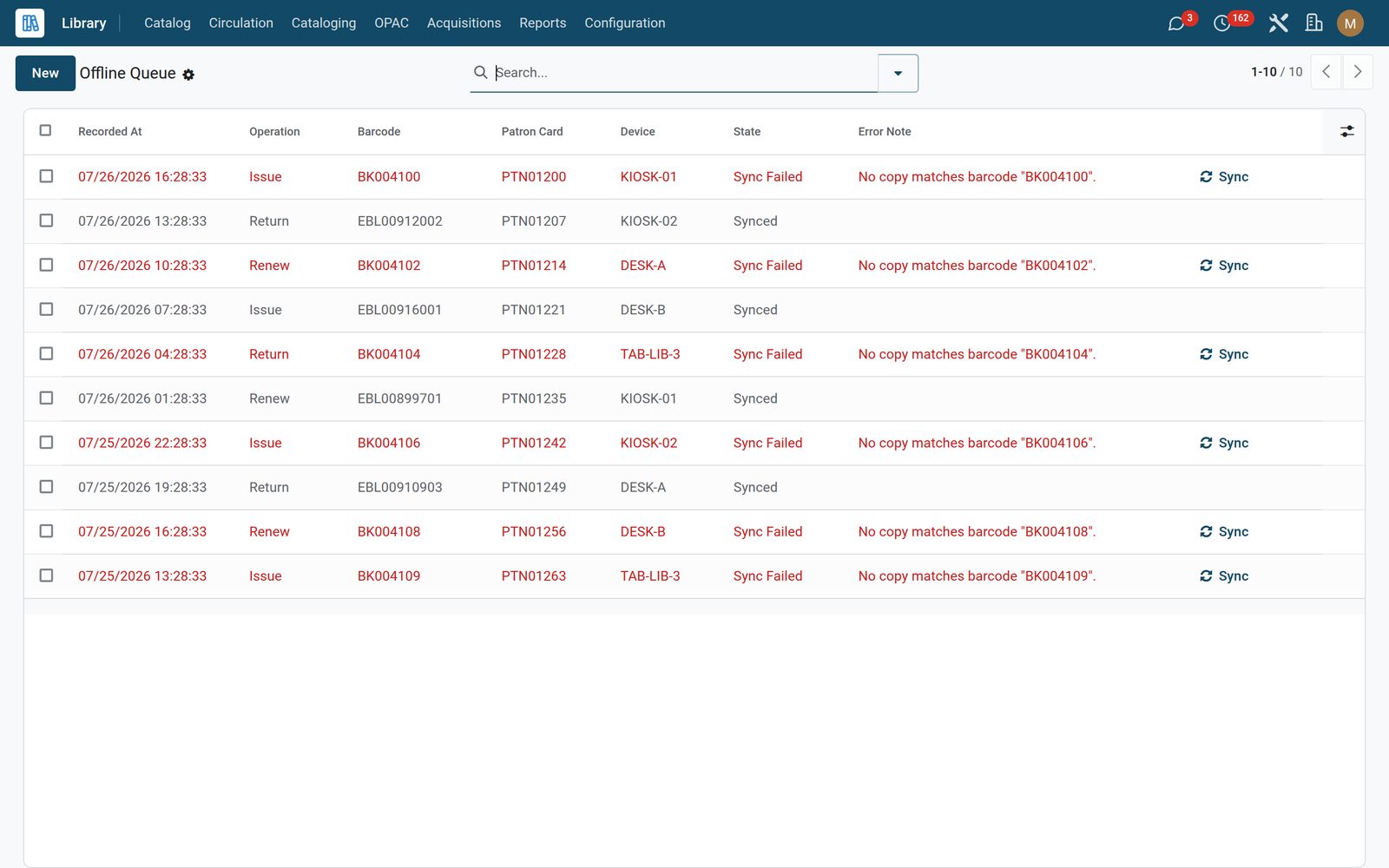Image resolution: width=1389 pixels, height=868 pixels.
Task: Click the 1-10 / 10 pager counter
Action: [x=1276, y=72]
